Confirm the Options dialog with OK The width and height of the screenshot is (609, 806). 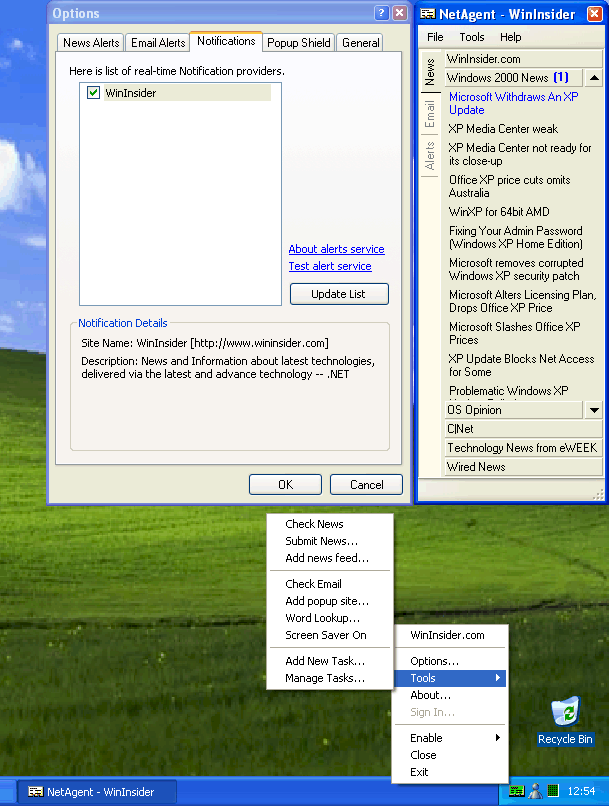(285, 485)
